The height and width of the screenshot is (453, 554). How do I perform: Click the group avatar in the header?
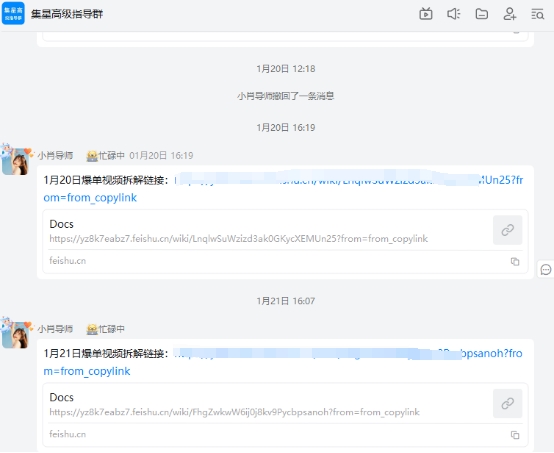coord(13,13)
